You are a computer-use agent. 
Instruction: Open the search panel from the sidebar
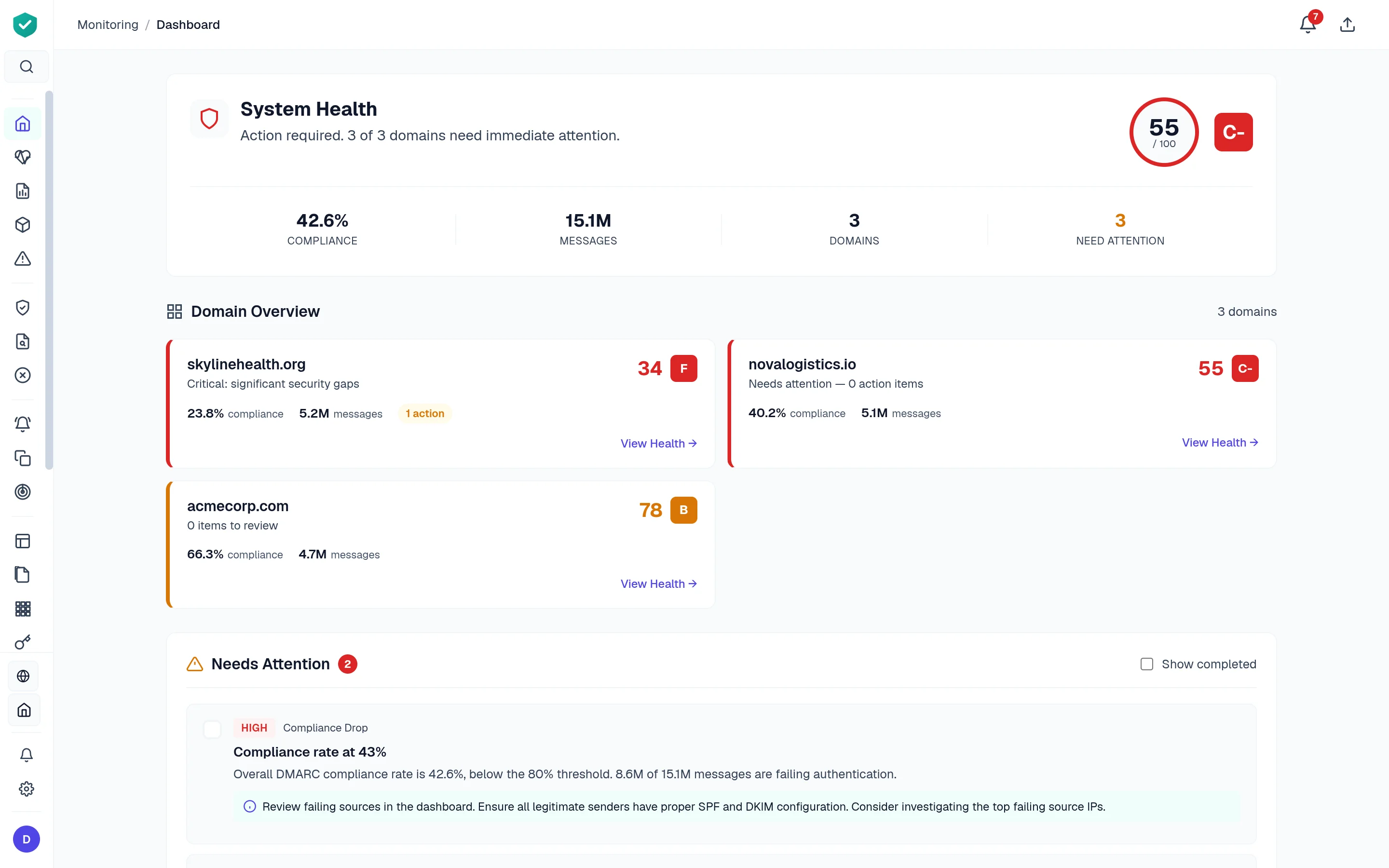pos(27,66)
